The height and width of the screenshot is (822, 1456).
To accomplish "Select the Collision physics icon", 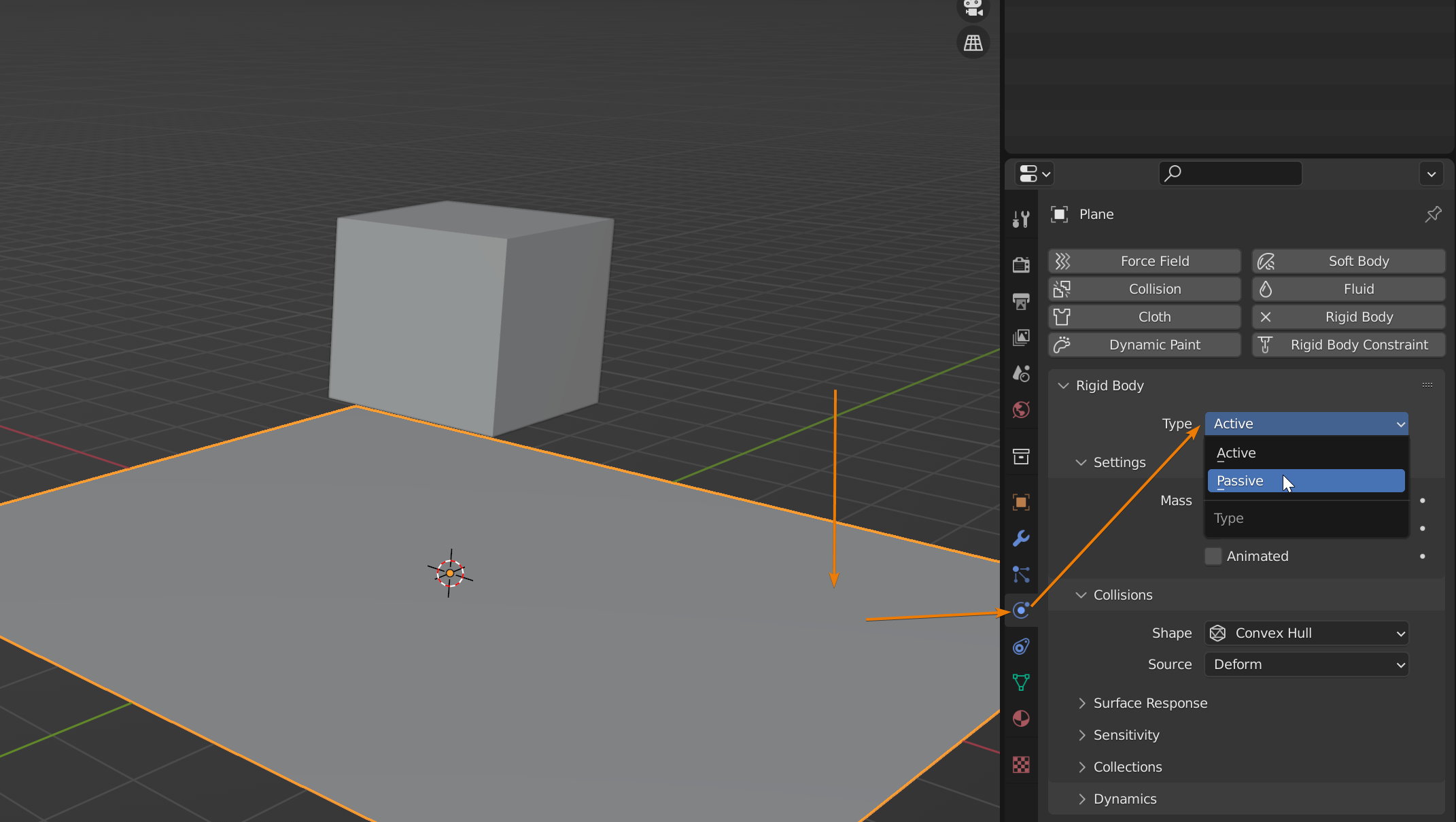I will click(1062, 288).
